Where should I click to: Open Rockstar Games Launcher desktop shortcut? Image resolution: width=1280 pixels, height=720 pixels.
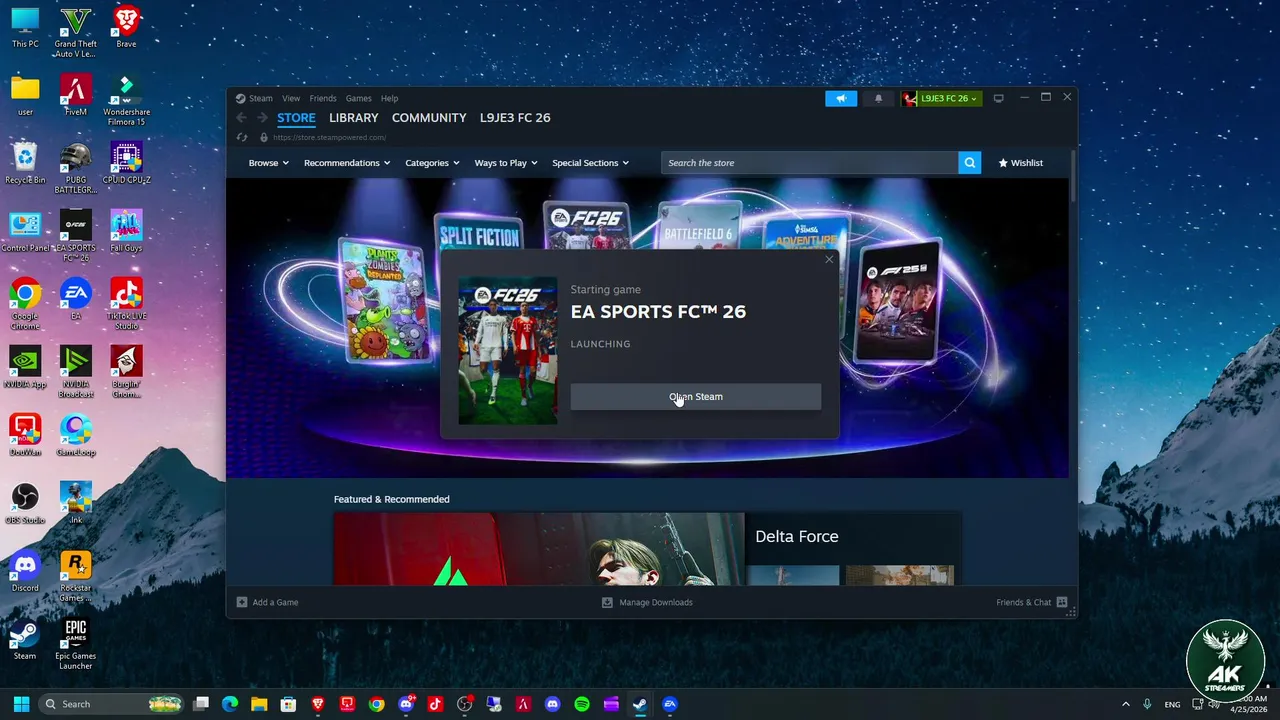coord(76,576)
